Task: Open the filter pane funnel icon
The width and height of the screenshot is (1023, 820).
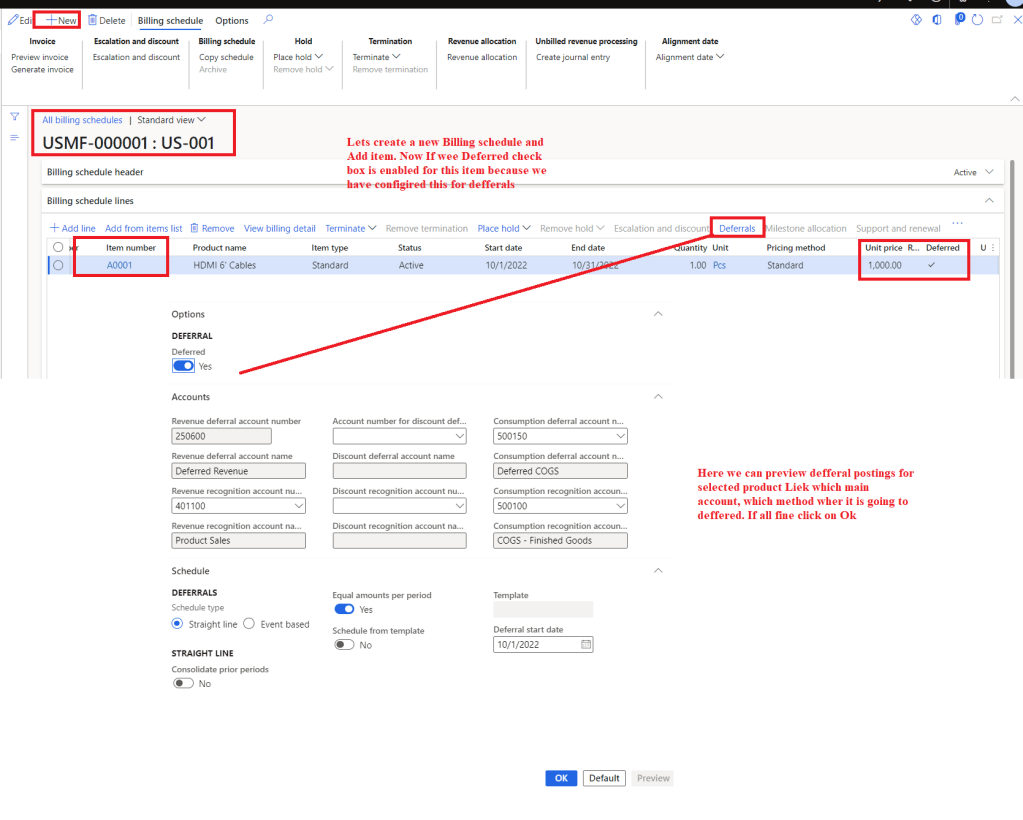Action: tap(14, 117)
